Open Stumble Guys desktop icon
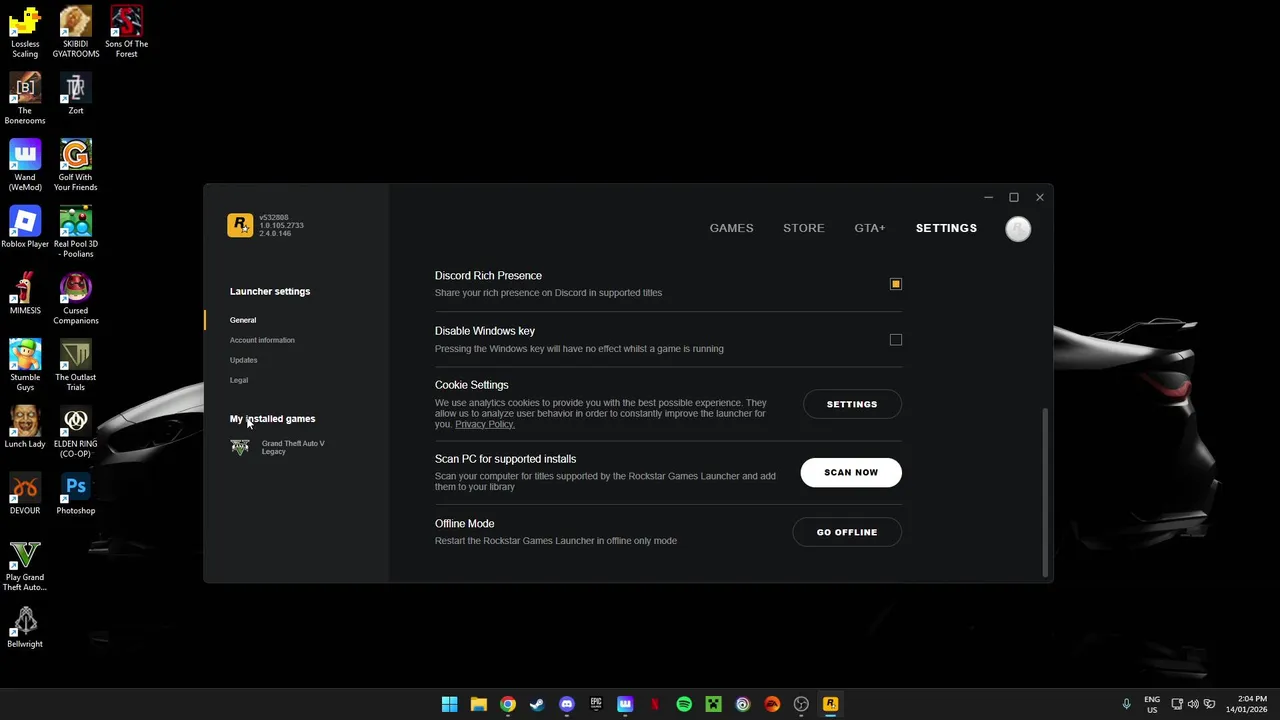Image resolution: width=1280 pixels, height=720 pixels. click(x=25, y=366)
